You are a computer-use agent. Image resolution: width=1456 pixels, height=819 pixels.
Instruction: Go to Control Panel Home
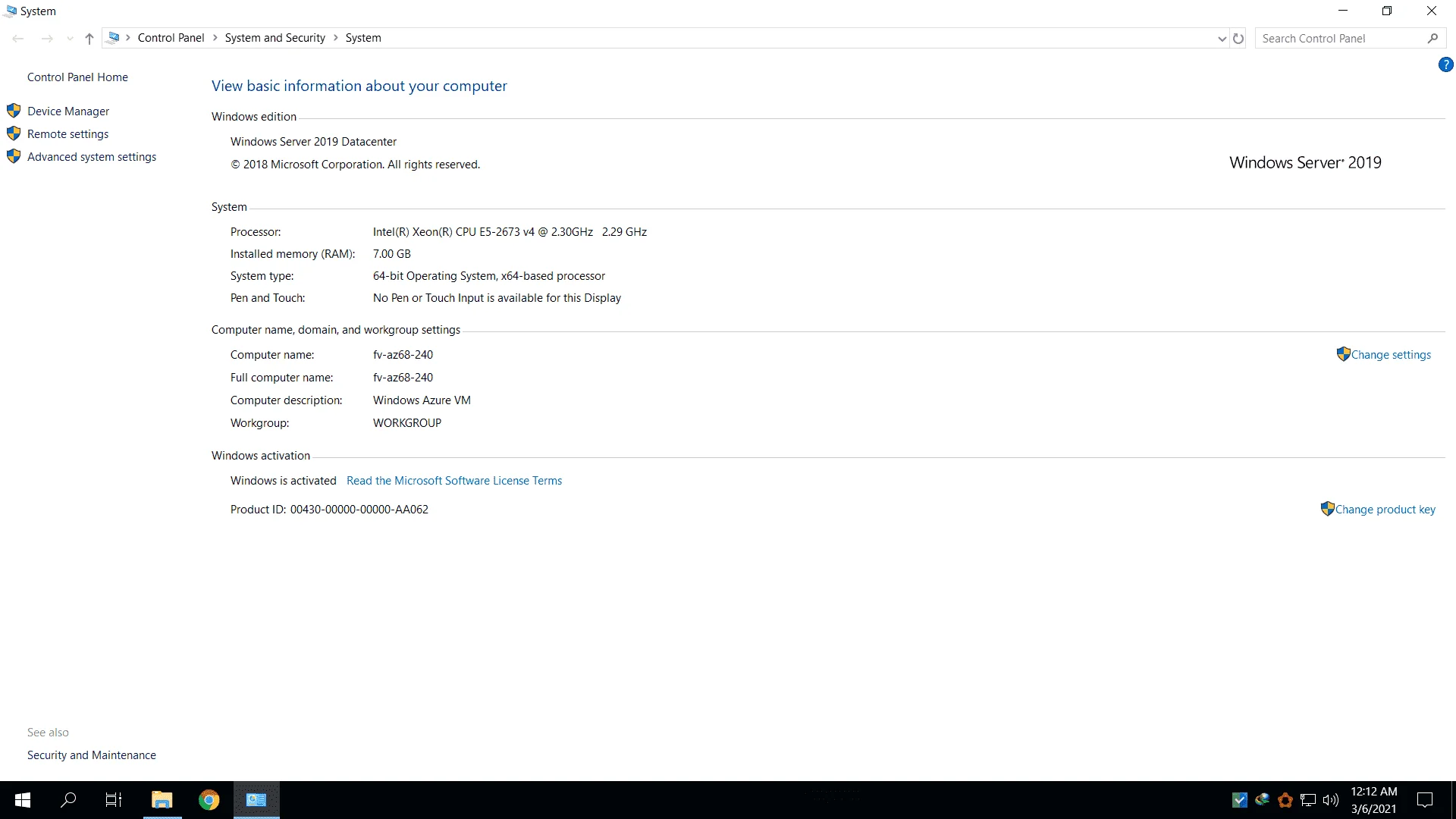(x=77, y=77)
